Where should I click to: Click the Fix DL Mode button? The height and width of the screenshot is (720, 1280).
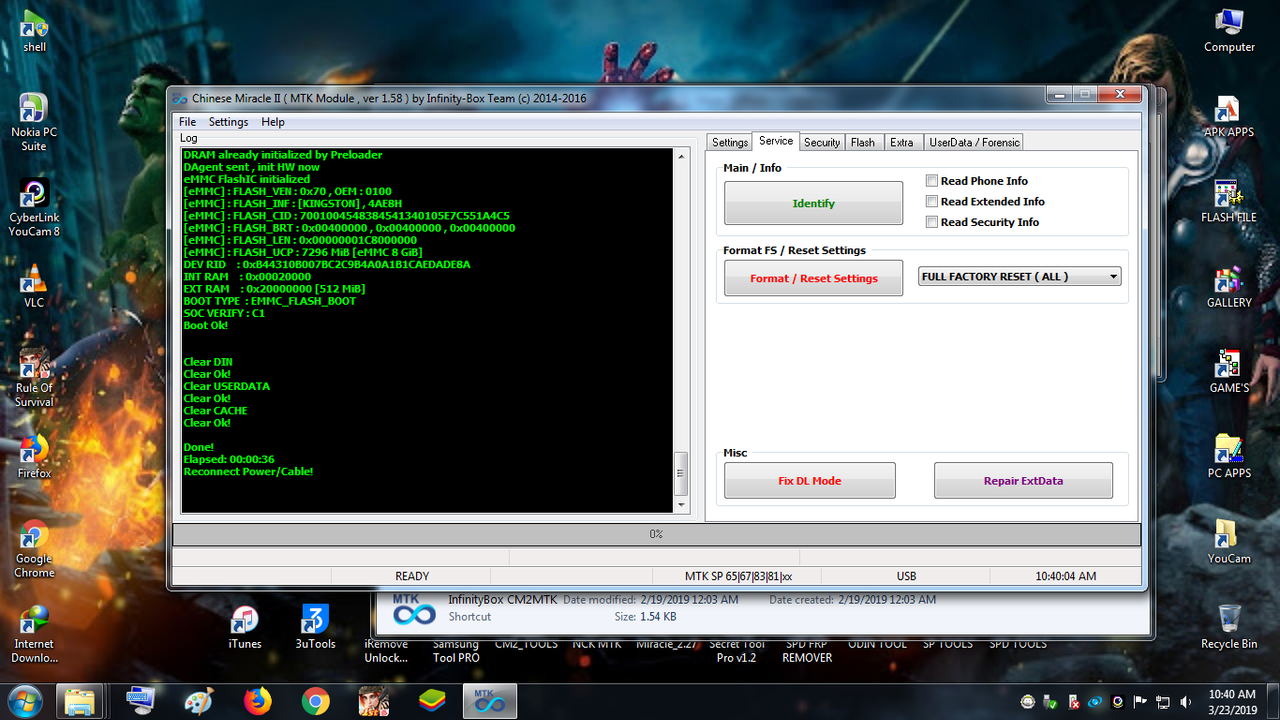810,481
